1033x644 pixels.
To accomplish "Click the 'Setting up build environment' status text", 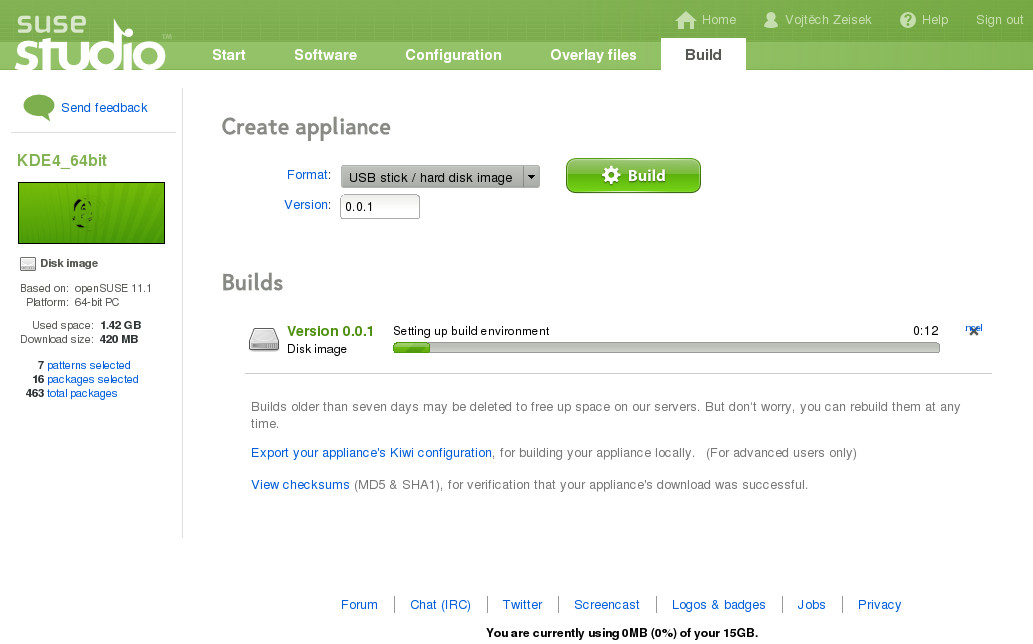I will (x=471, y=331).
